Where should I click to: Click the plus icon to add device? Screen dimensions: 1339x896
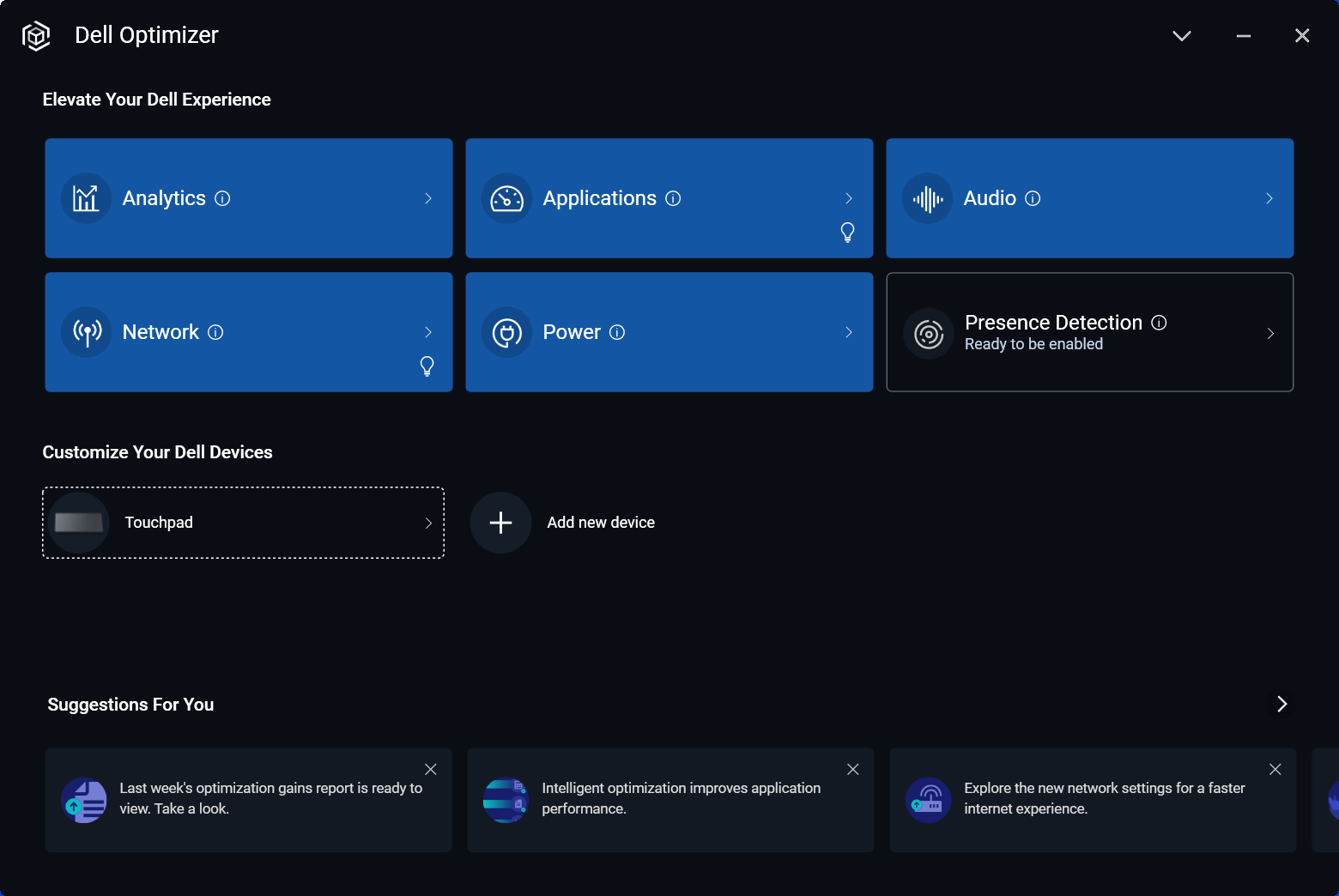tap(500, 523)
